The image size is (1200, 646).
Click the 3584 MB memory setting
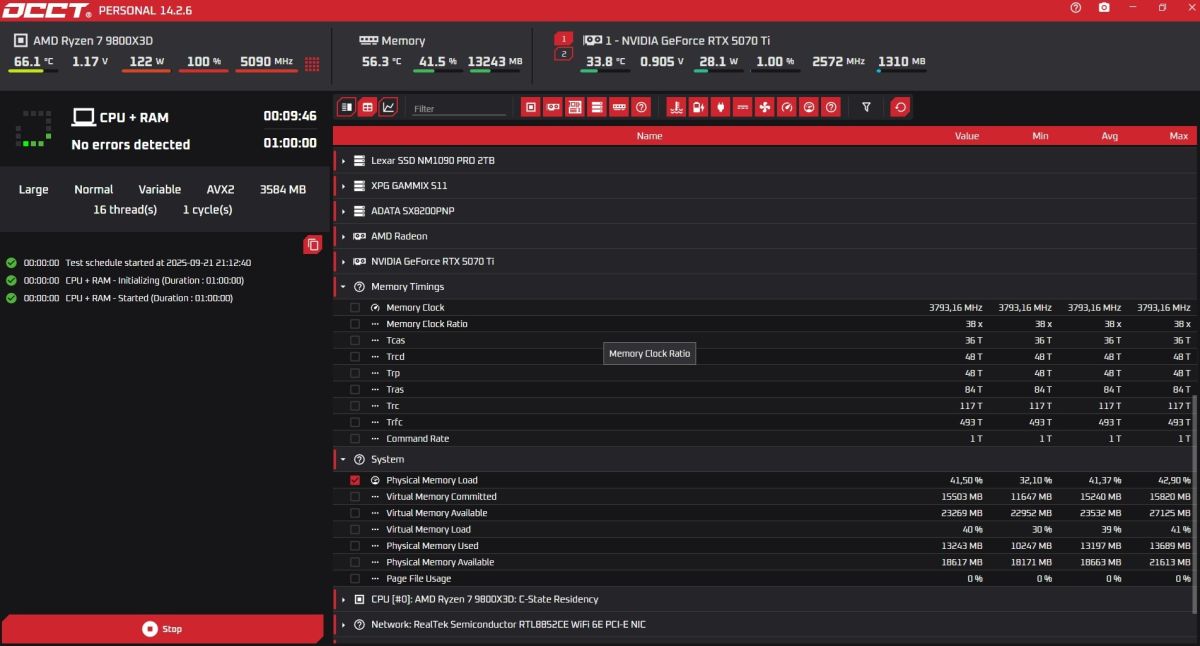(283, 190)
